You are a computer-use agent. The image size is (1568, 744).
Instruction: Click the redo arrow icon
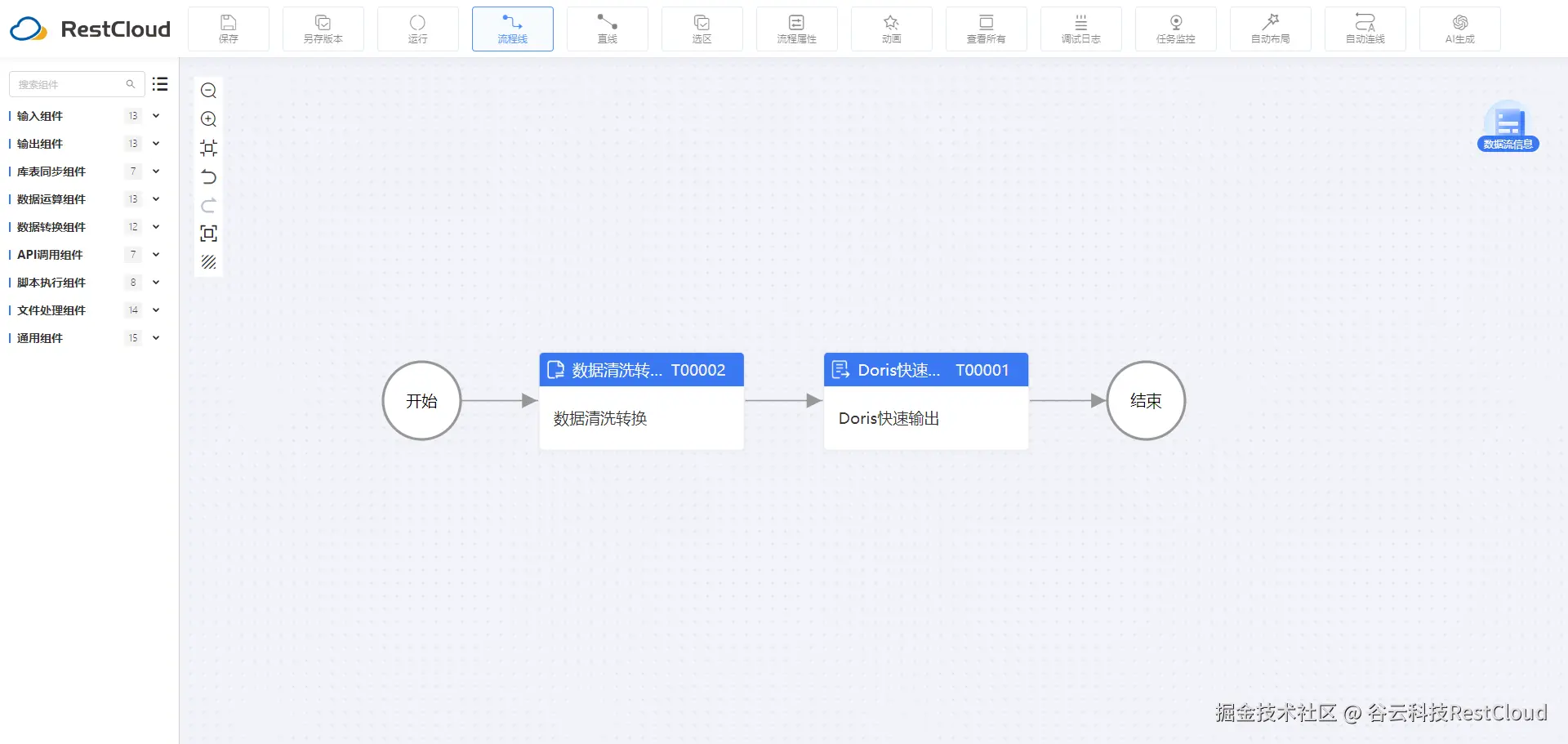click(208, 205)
